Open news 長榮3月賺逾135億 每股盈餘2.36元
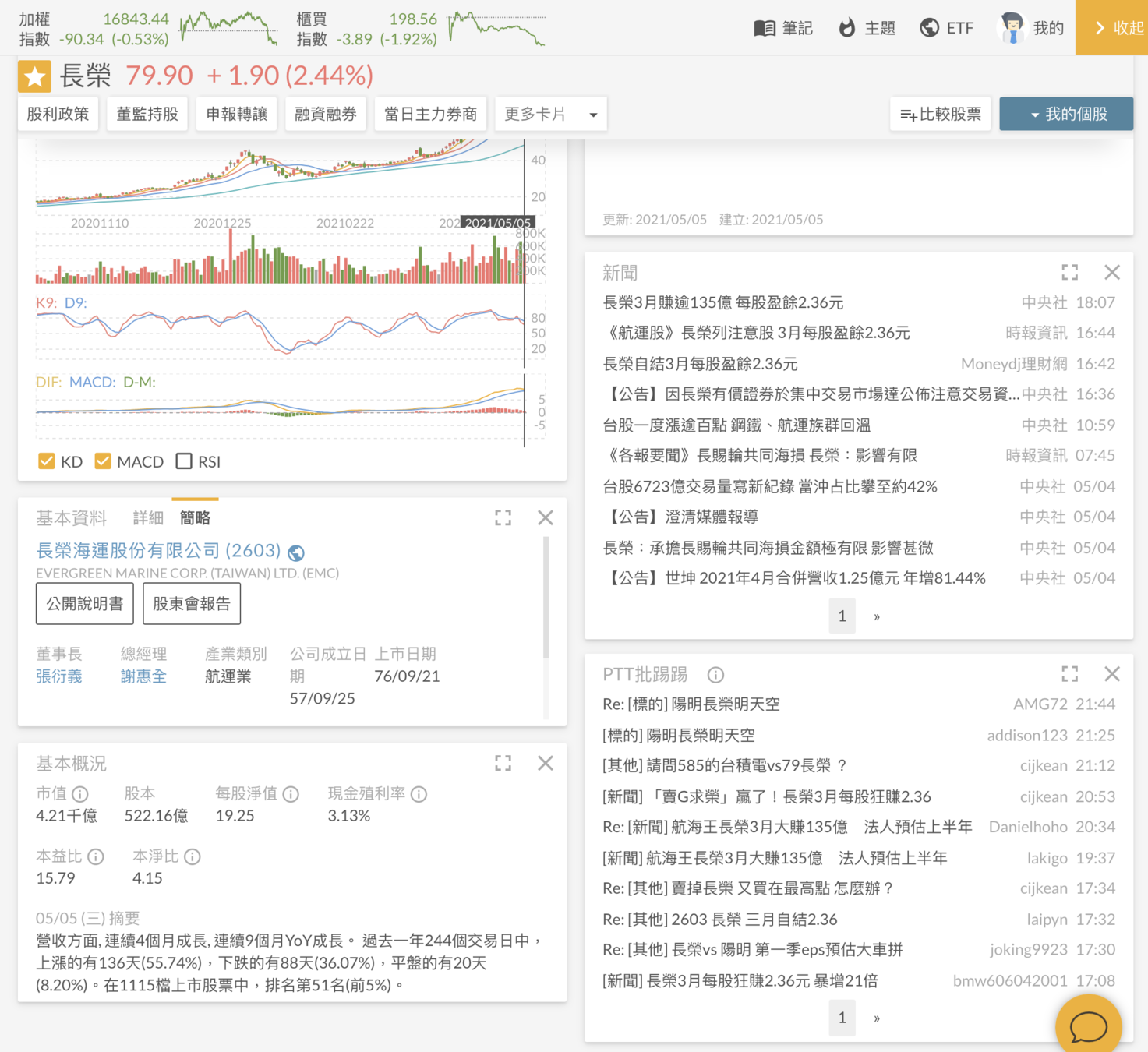This screenshot has width=1148, height=1052. pos(723,302)
